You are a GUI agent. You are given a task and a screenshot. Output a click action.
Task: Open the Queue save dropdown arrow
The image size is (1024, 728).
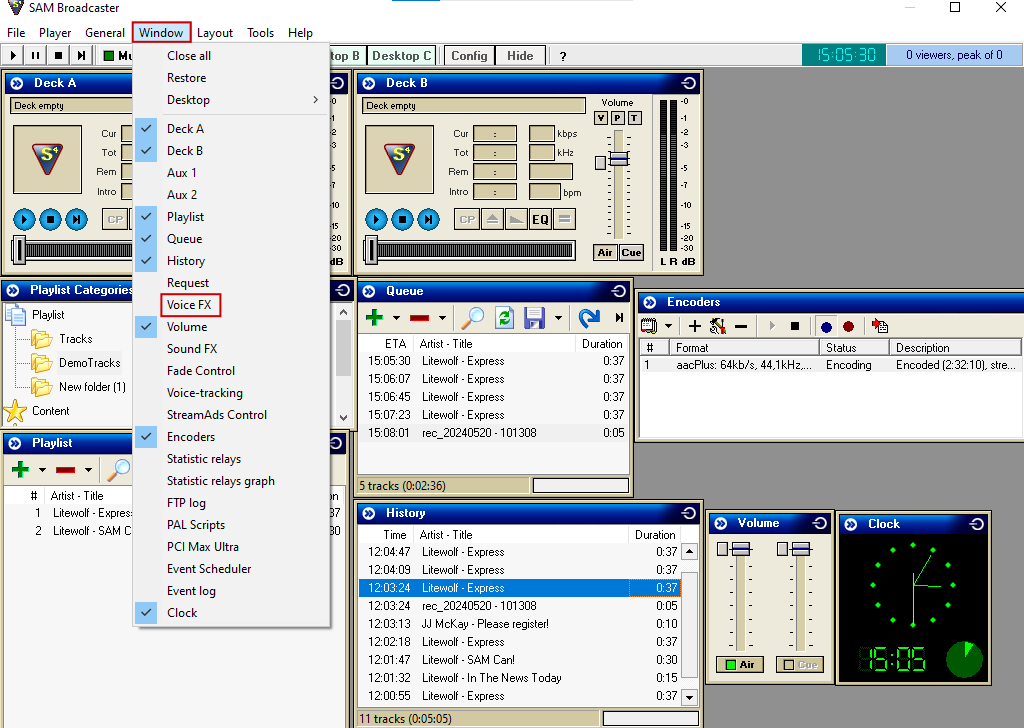coord(558,319)
